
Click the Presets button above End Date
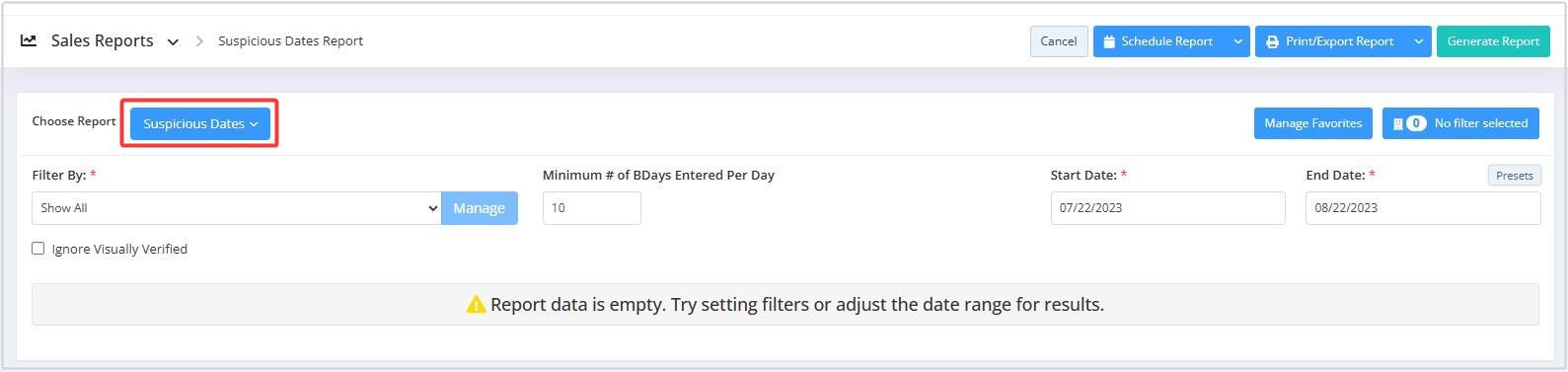1515,176
